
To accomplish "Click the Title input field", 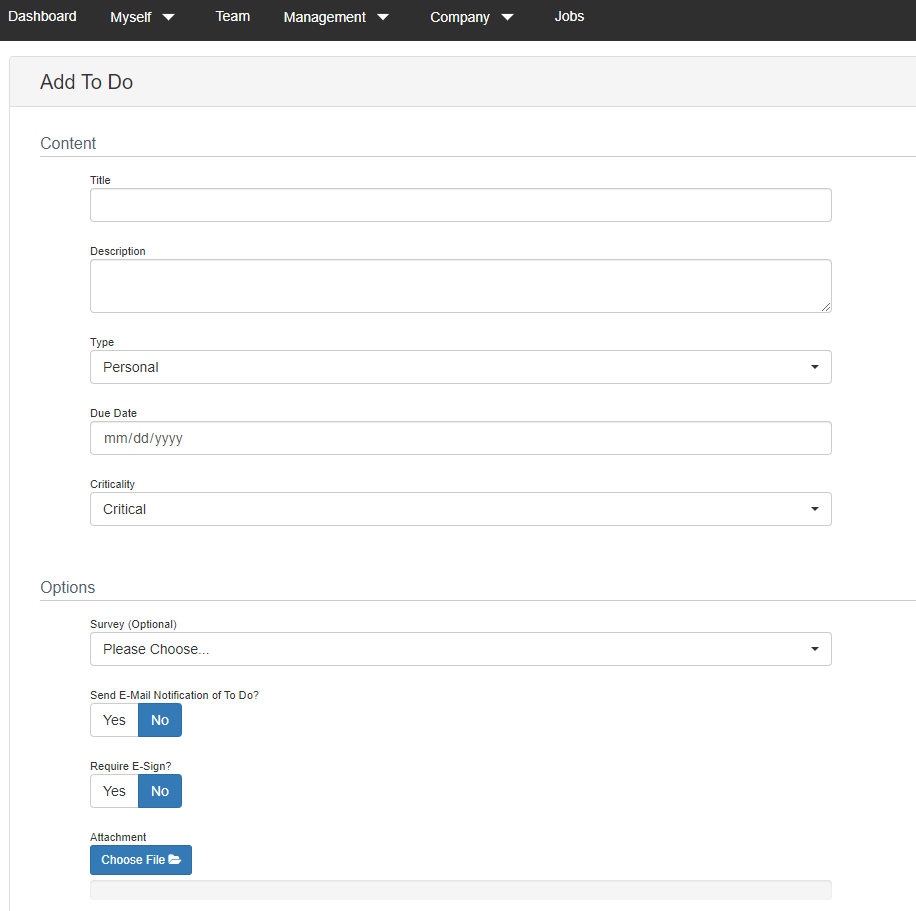I will point(460,205).
